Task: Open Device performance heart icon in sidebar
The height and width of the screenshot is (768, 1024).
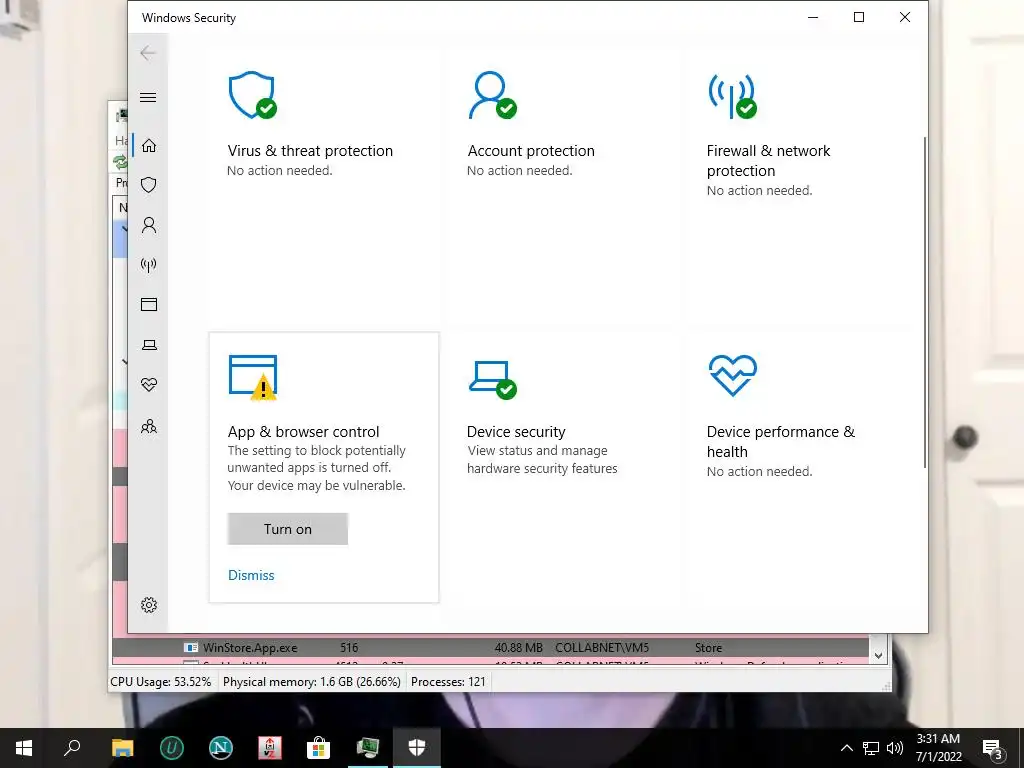Action: (149, 385)
